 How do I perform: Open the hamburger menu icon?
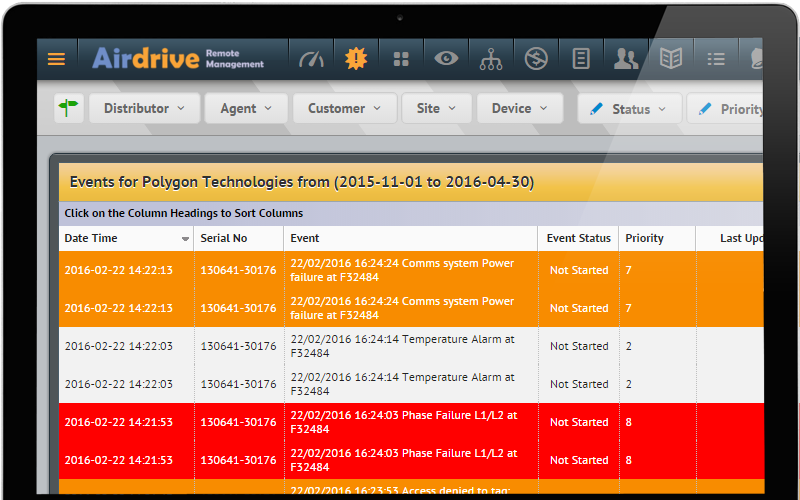pyautogui.click(x=56, y=59)
